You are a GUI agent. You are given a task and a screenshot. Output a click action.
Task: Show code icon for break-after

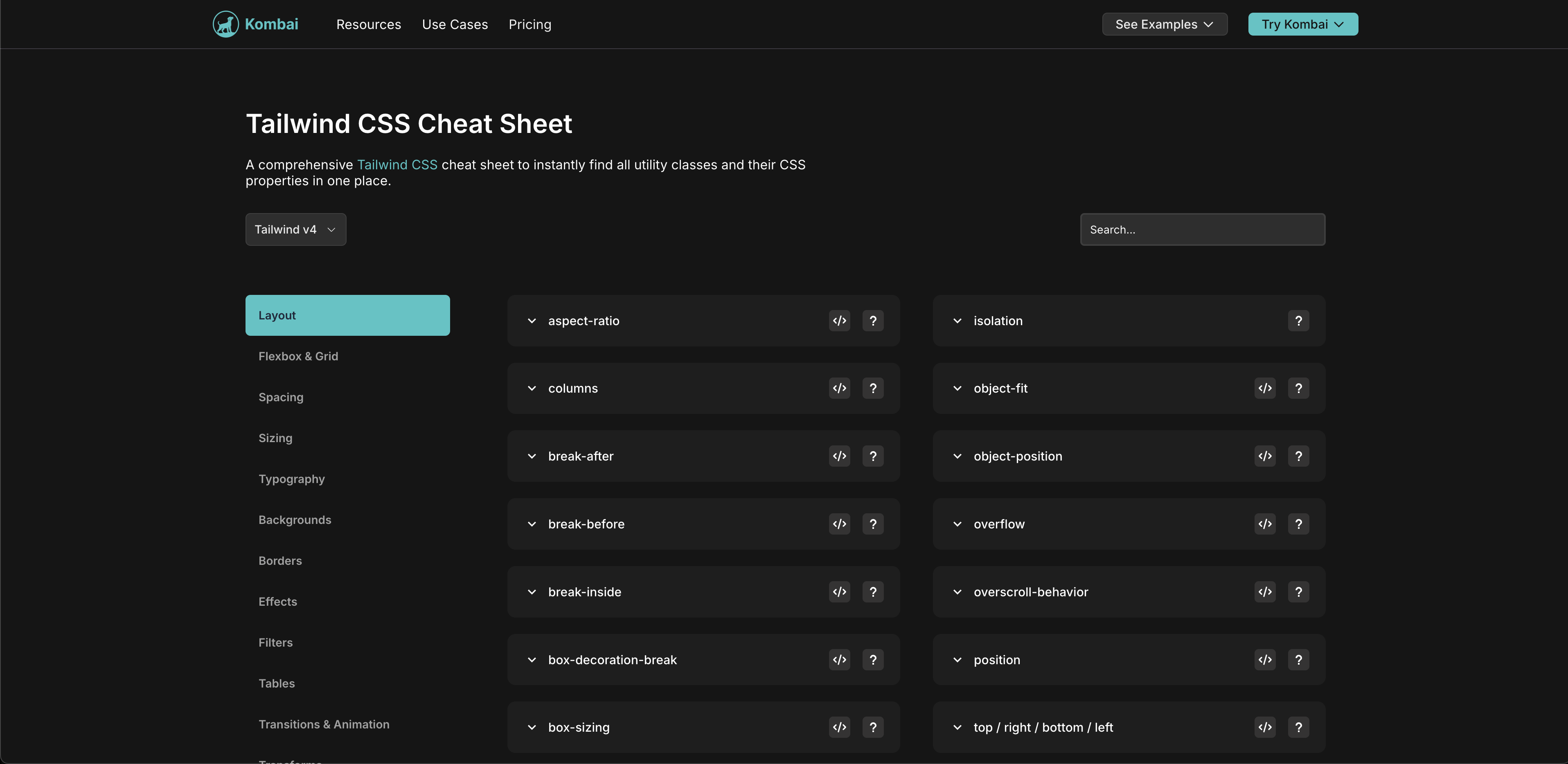pyautogui.click(x=839, y=456)
